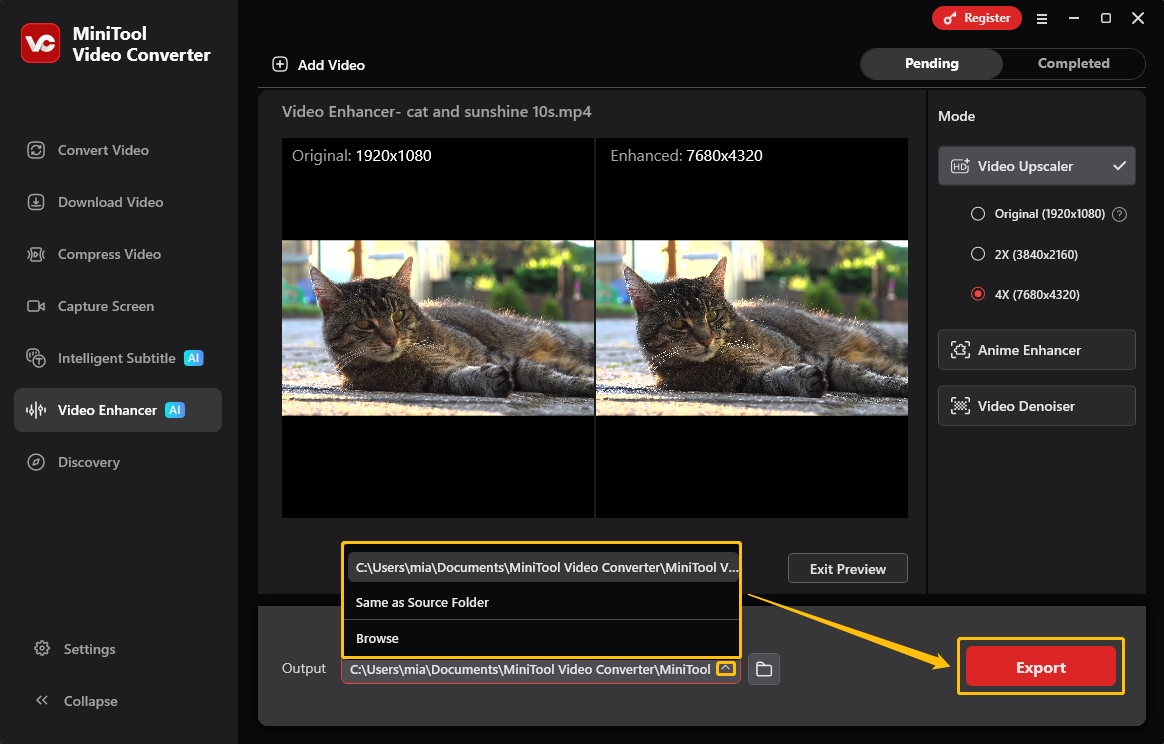Click Exit Preview
Viewport: 1164px width, 744px height.
(x=847, y=568)
